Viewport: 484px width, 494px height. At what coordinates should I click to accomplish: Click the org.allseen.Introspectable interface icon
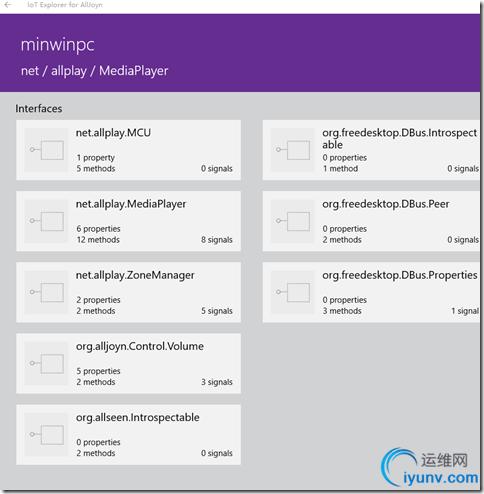[x=46, y=435]
